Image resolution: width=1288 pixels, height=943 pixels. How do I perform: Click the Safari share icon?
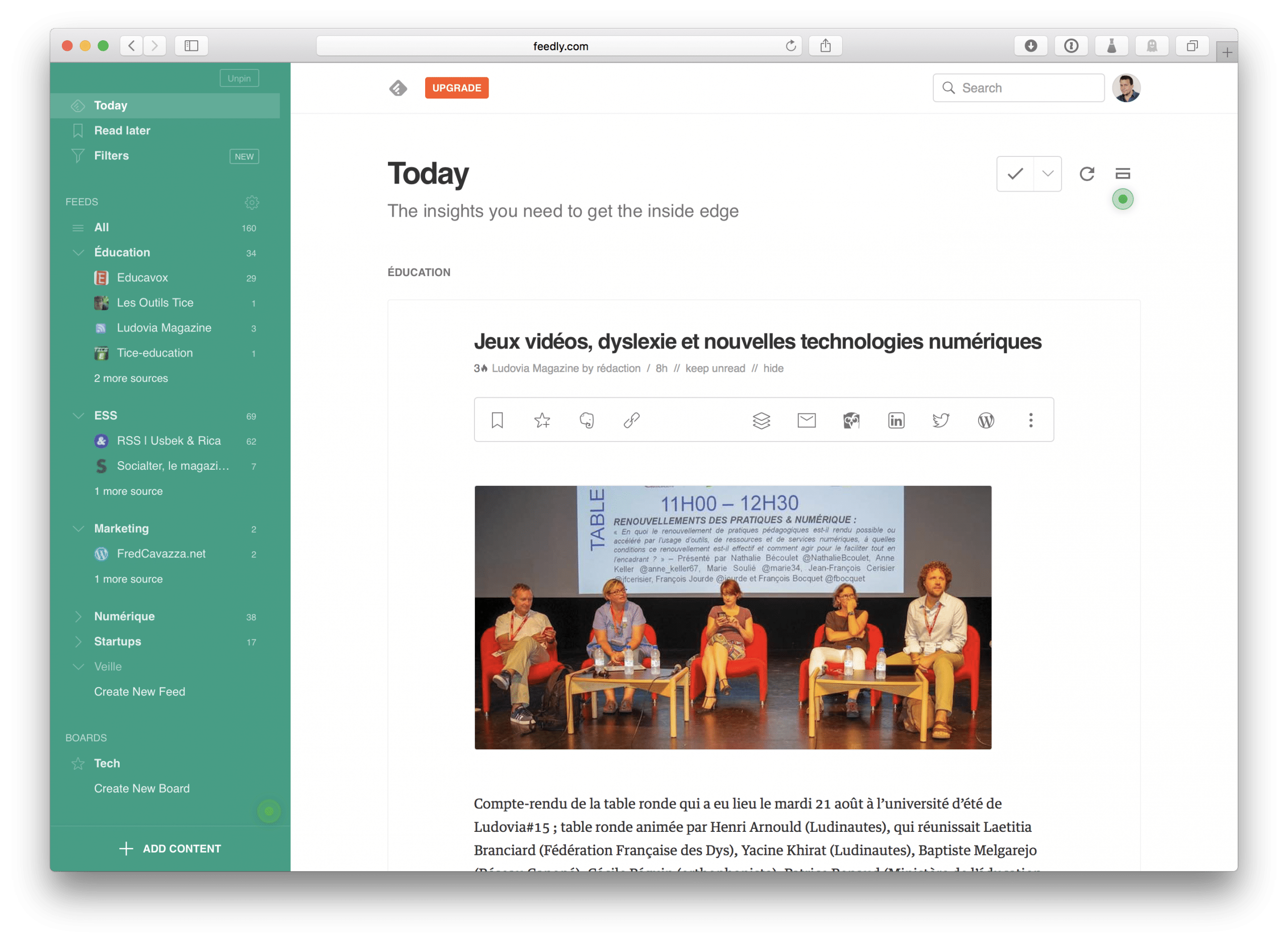[x=825, y=46]
